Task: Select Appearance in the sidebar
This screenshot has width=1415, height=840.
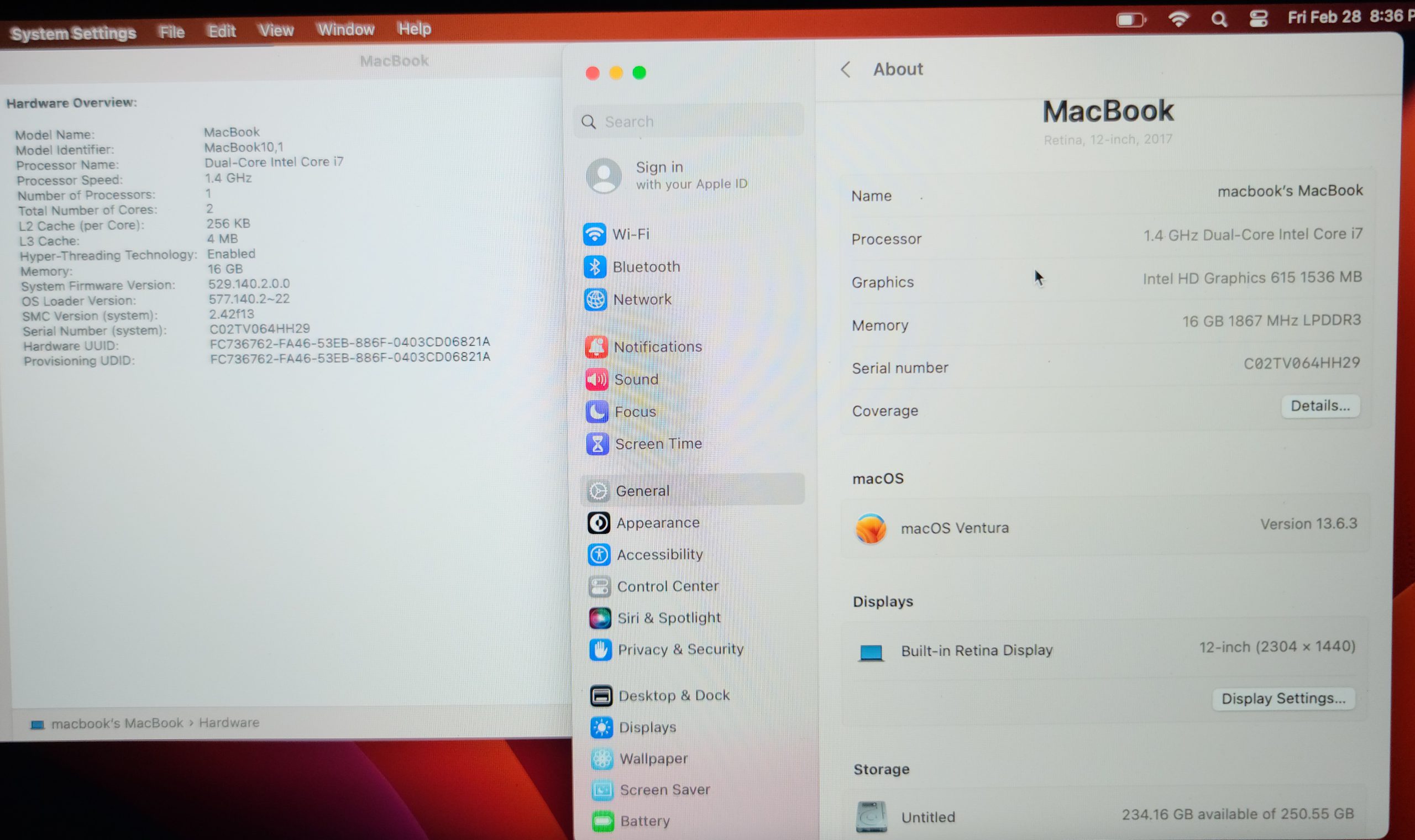Action: 657,523
